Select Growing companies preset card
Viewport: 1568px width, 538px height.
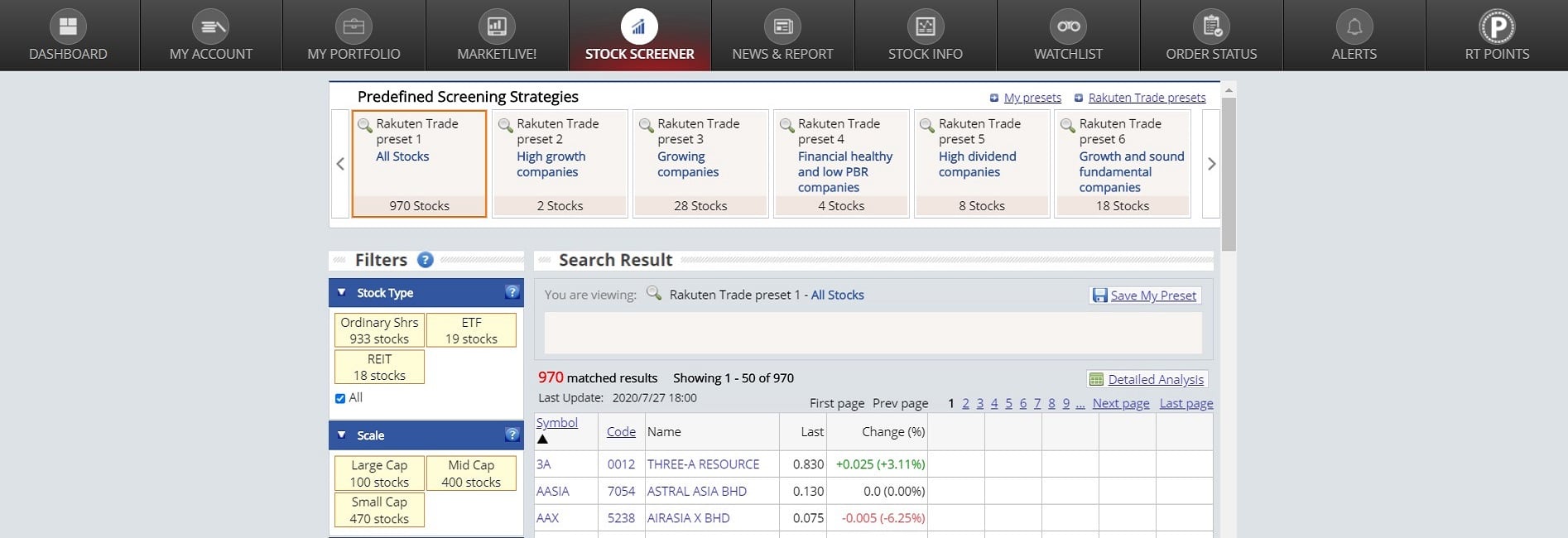point(700,164)
